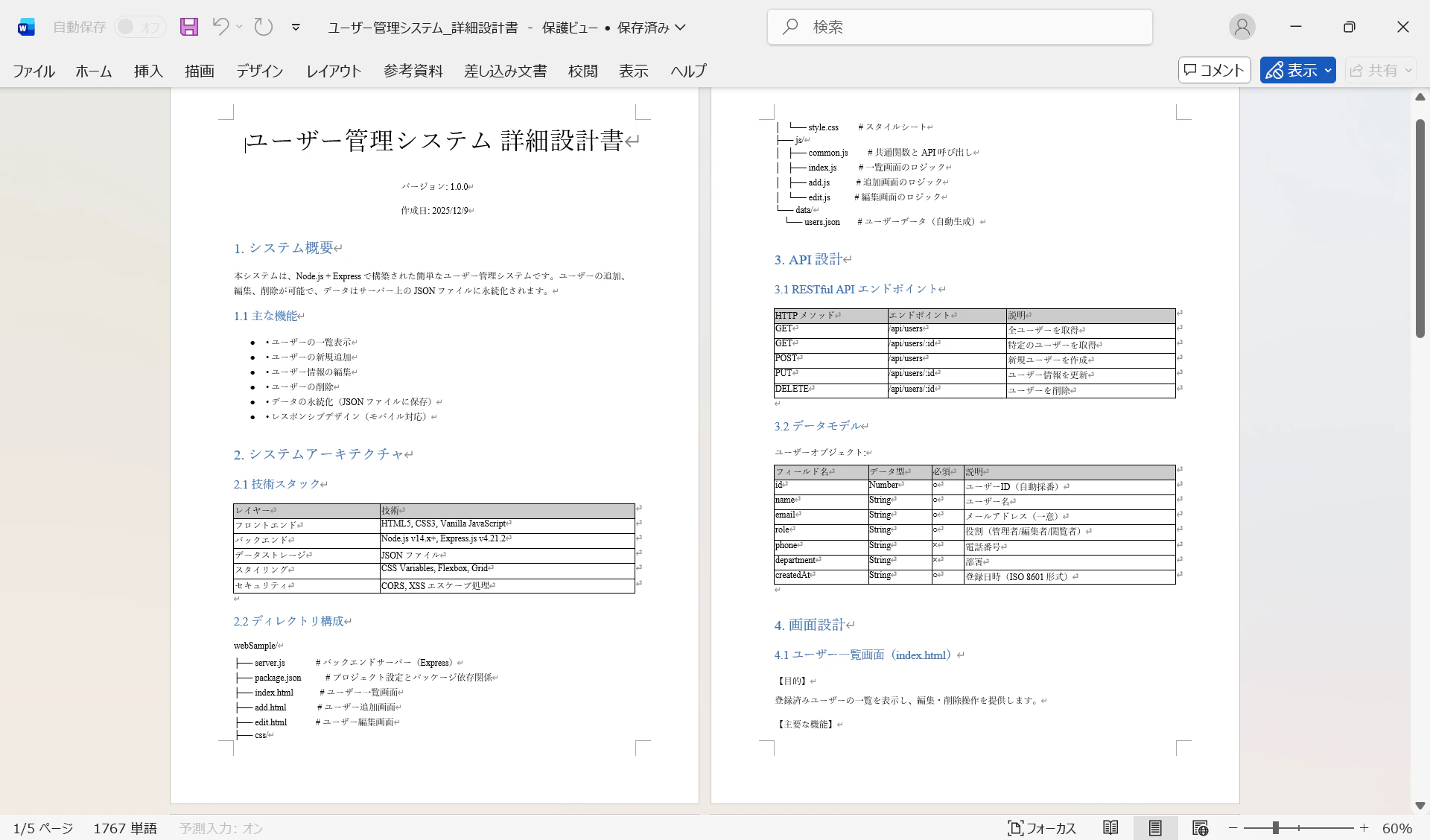Expand the document save status chevron
1430x840 pixels.
[x=680, y=28]
